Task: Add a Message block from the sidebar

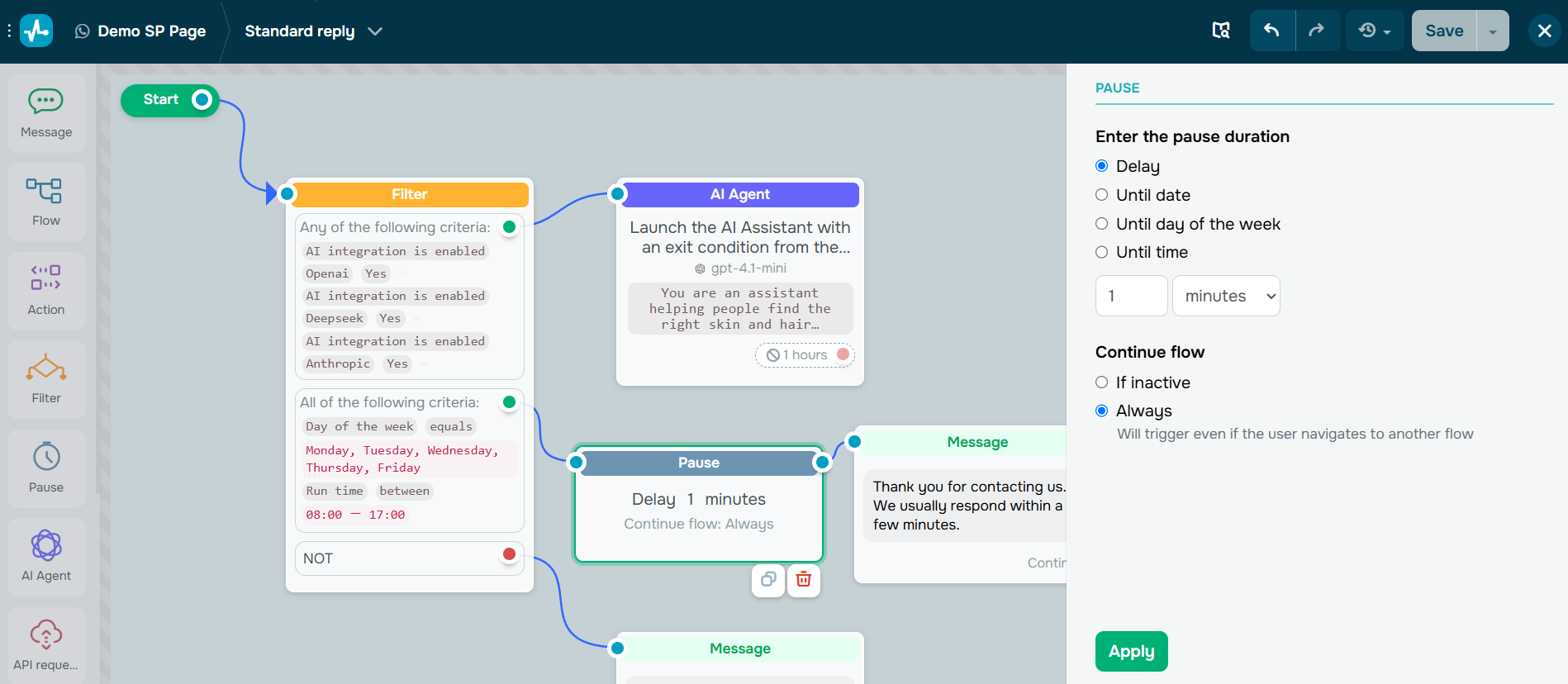Action: click(x=46, y=114)
